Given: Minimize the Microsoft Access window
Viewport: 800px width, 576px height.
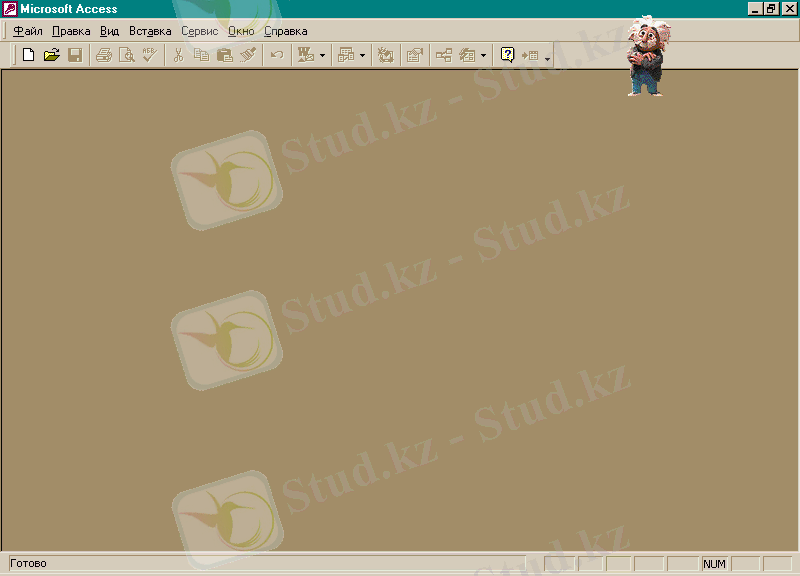Looking at the screenshot, I should click(755, 9).
